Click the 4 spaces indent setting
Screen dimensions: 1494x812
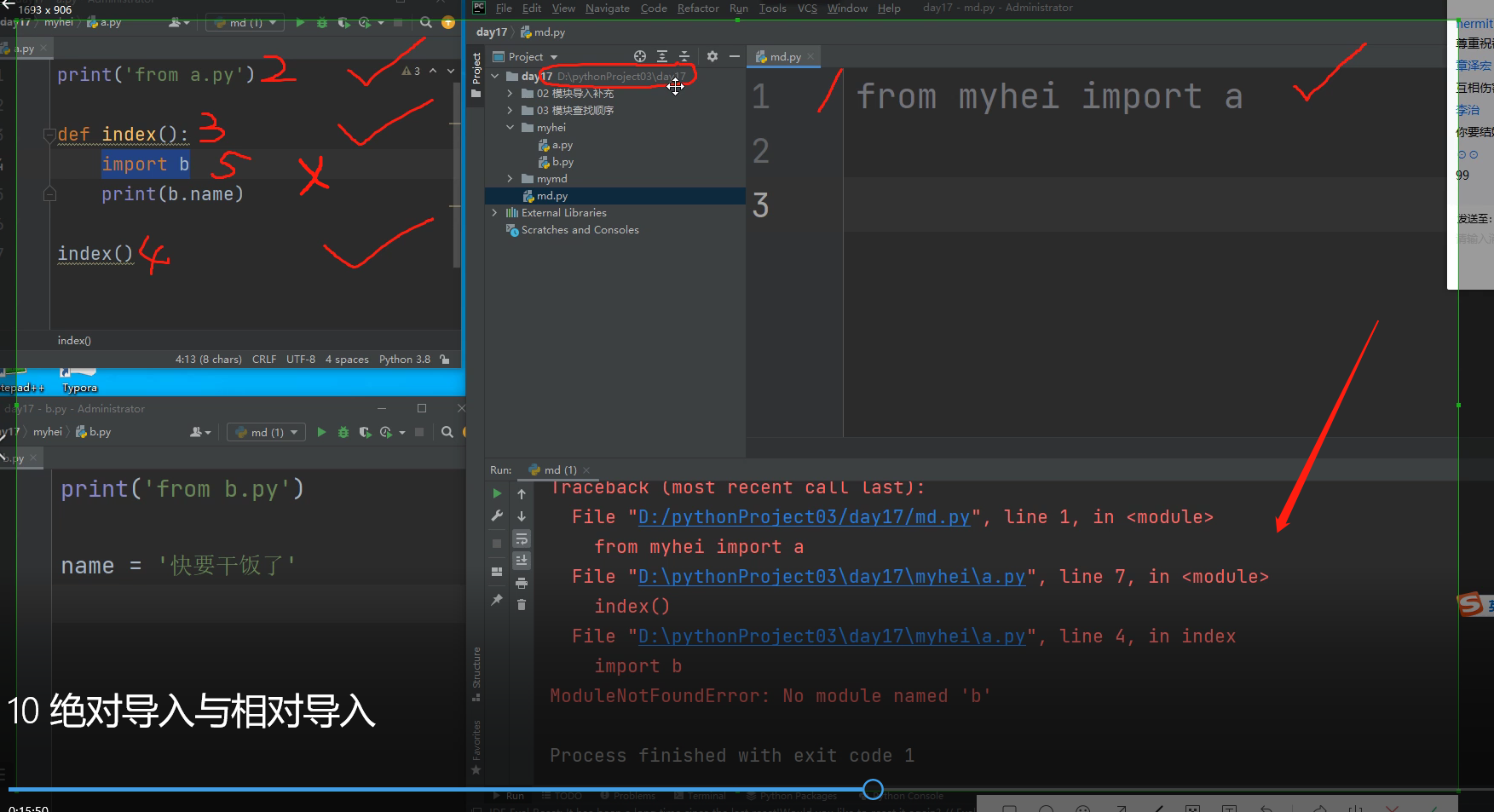[x=347, y=360]
